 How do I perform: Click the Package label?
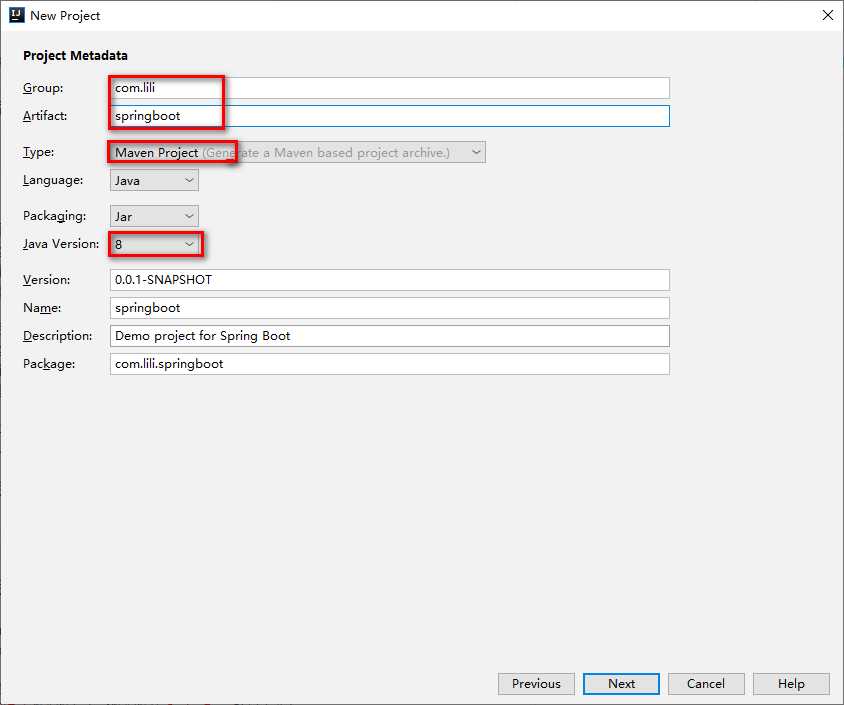point(49,364)
